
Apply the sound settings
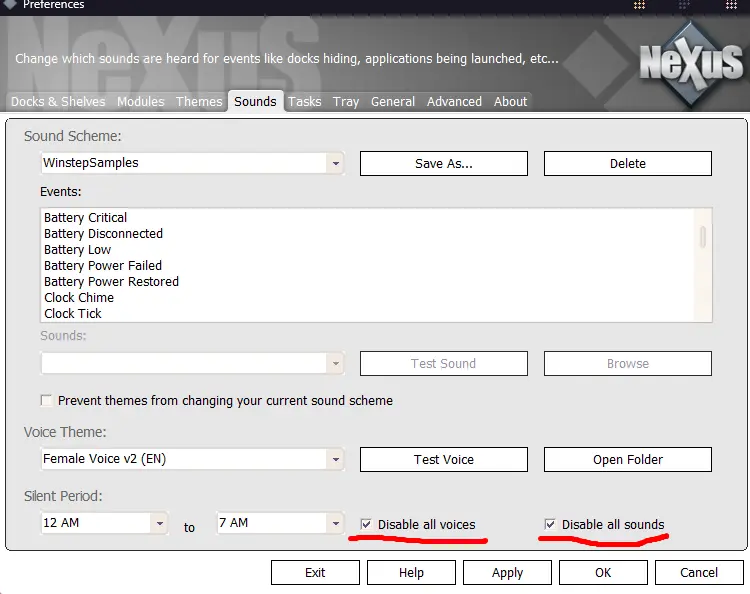507,572
